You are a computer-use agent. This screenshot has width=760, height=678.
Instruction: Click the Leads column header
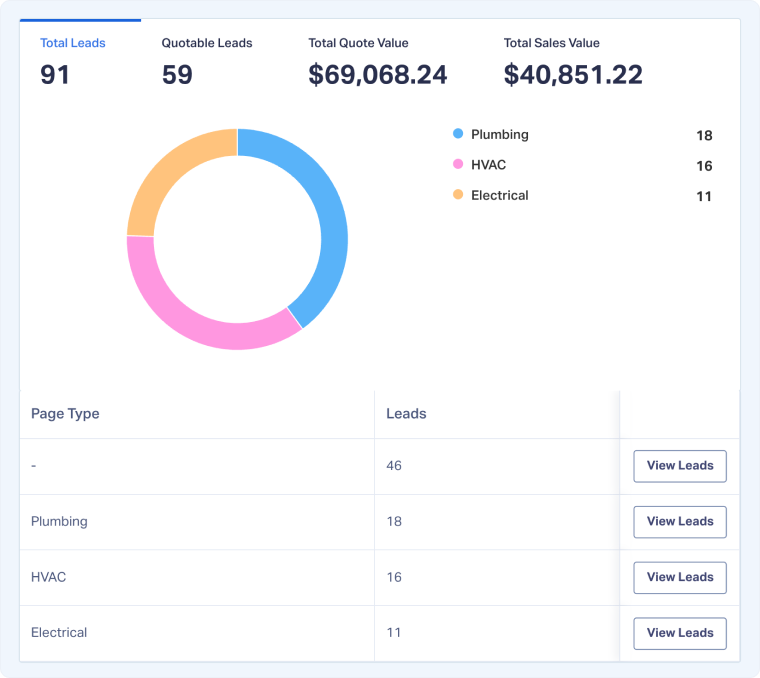tap(406, 414)
